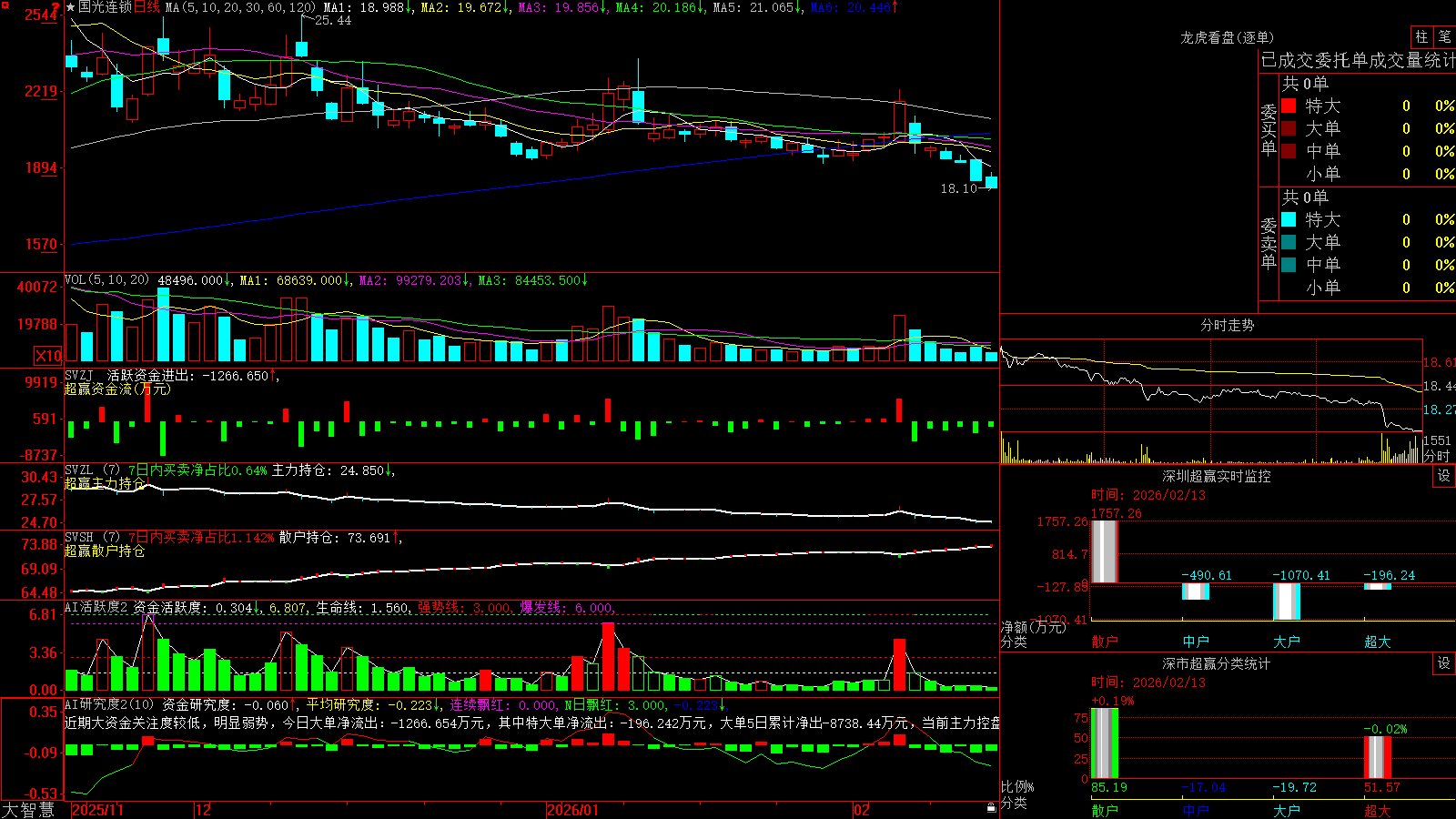
Task: Click the 委买单 vertical label
Action: [x=1269, y=129]
